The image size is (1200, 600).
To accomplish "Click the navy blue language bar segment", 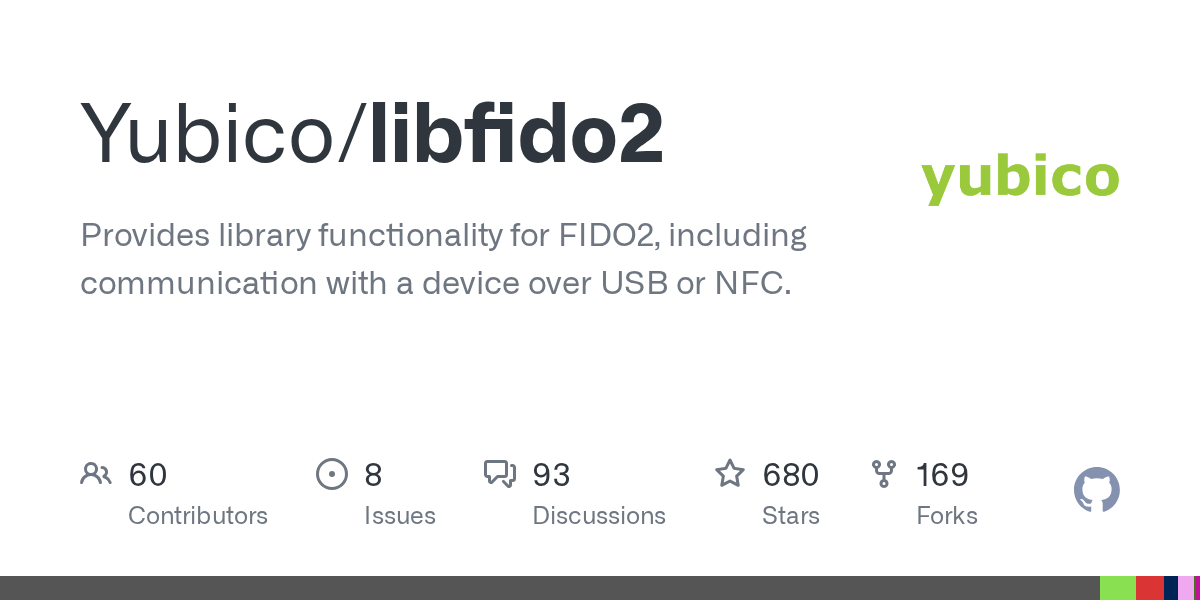I will (1170, 588).
